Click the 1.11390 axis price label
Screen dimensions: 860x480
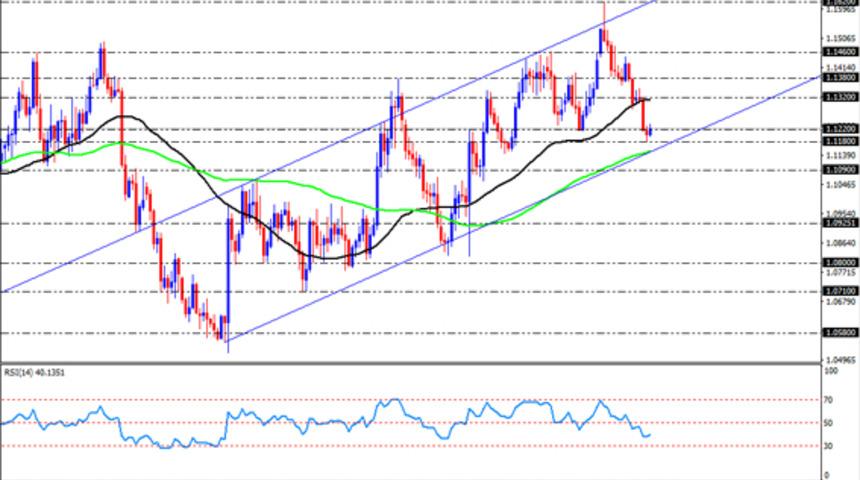(841, 156)
